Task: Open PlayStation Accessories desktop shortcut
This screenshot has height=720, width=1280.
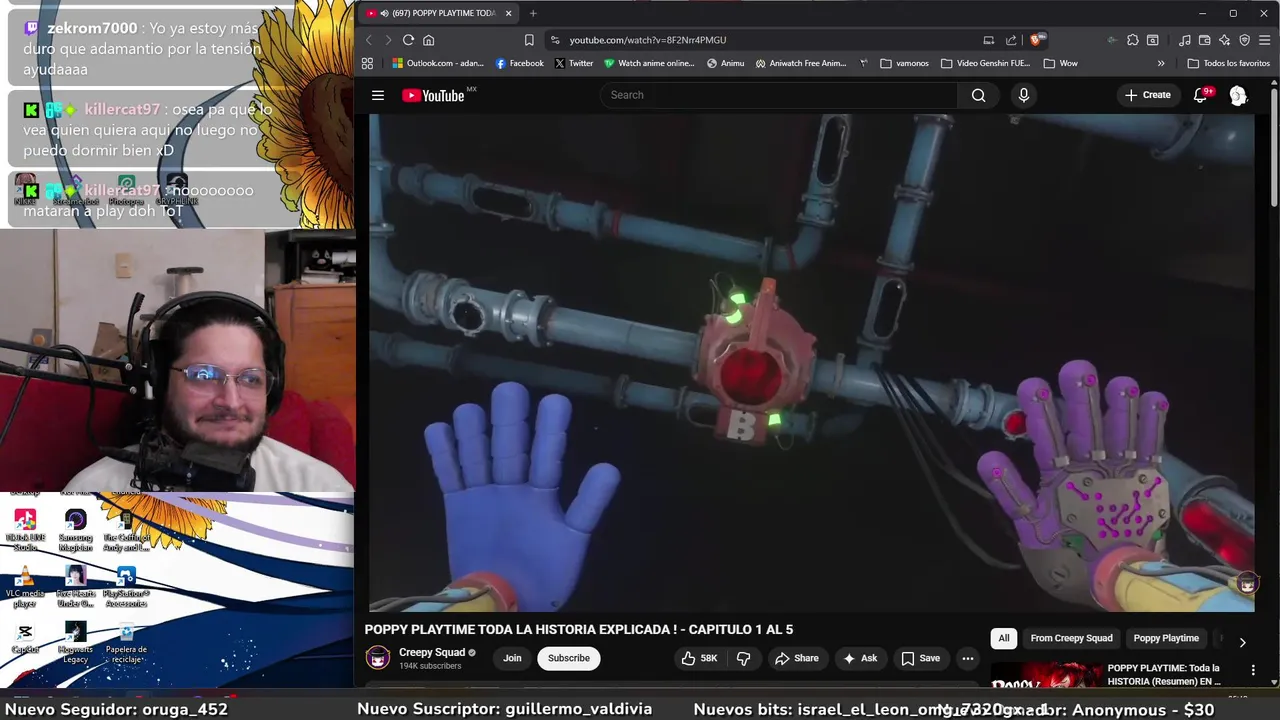Action: coord(126,586)
